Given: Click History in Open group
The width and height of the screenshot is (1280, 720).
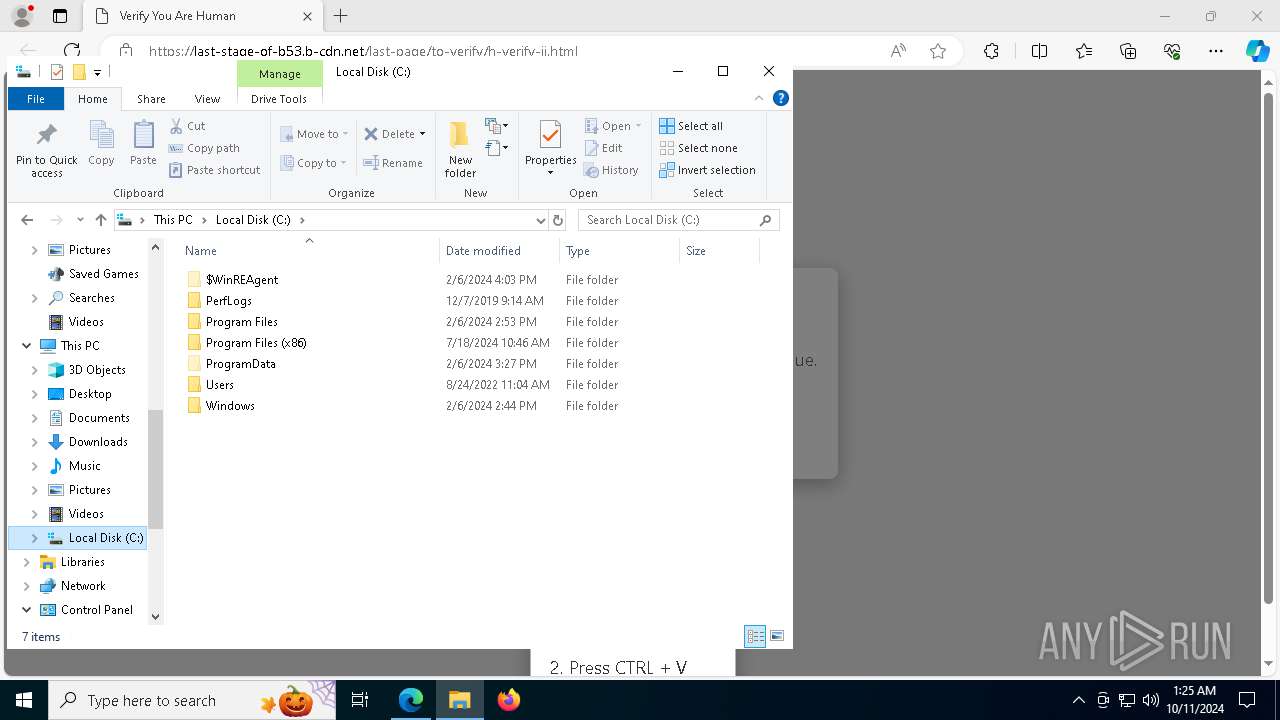Looking at the screenshot, I should tap(611, 170).
